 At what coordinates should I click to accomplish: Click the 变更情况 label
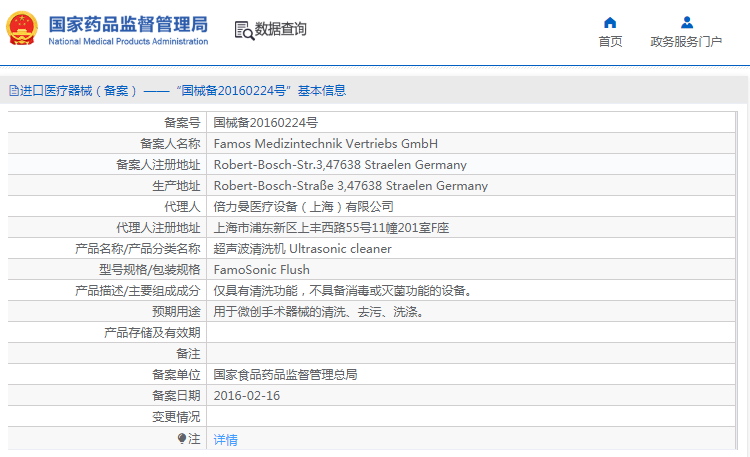[x=176, y=417]
